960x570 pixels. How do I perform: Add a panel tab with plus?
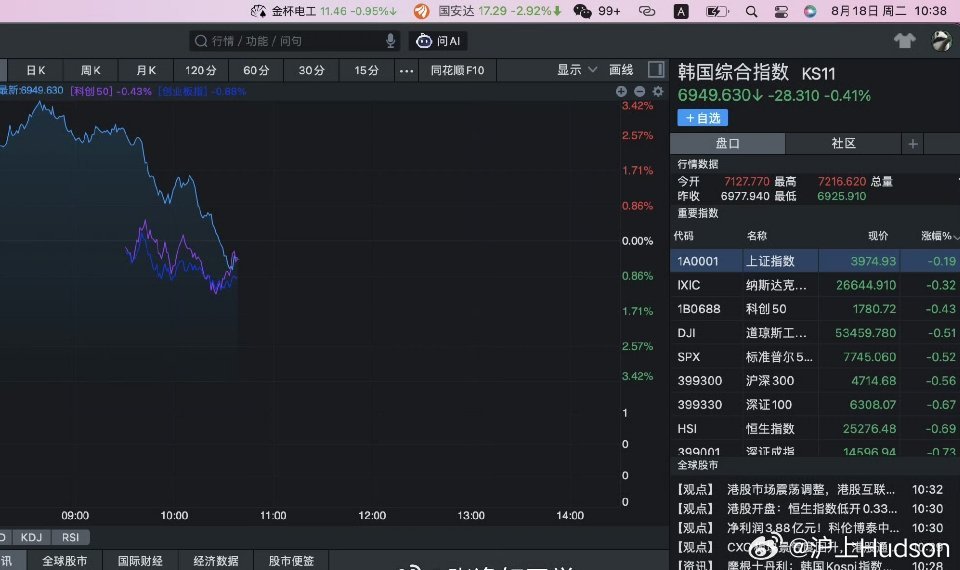[x=913, y=144]
